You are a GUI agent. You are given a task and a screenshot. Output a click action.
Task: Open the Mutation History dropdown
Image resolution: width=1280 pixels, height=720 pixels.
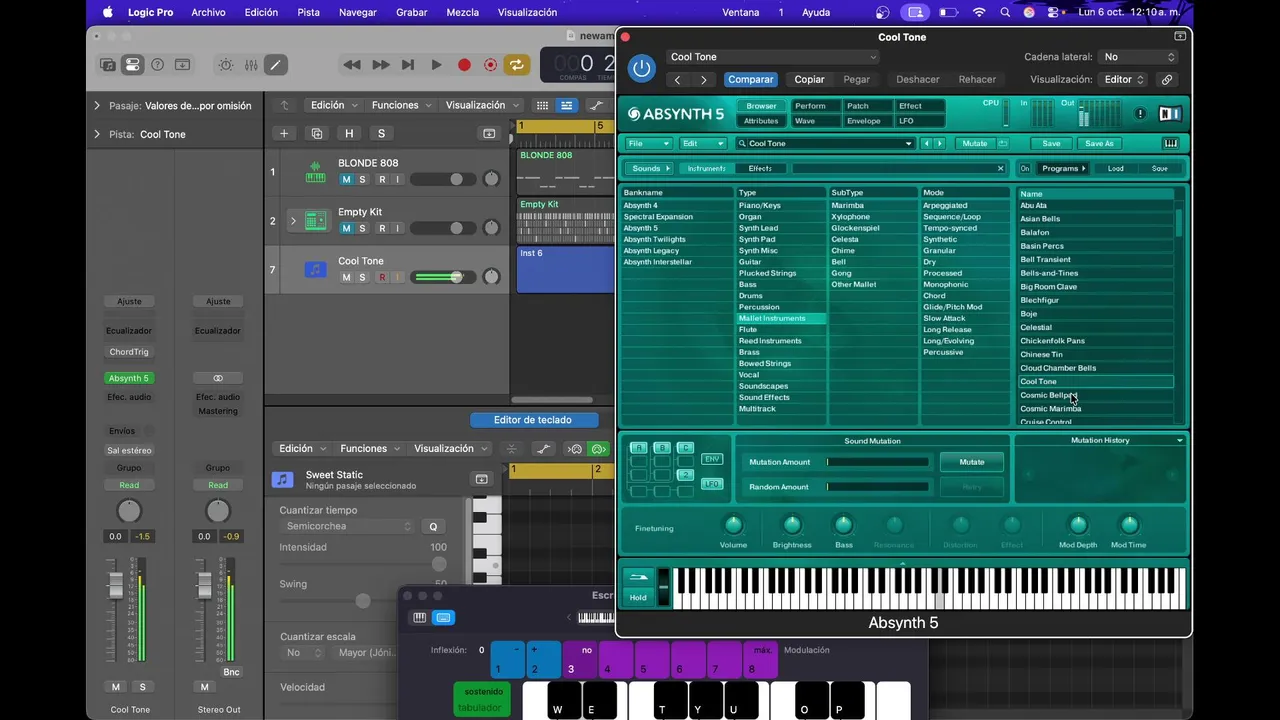[x=1180, y=440]
